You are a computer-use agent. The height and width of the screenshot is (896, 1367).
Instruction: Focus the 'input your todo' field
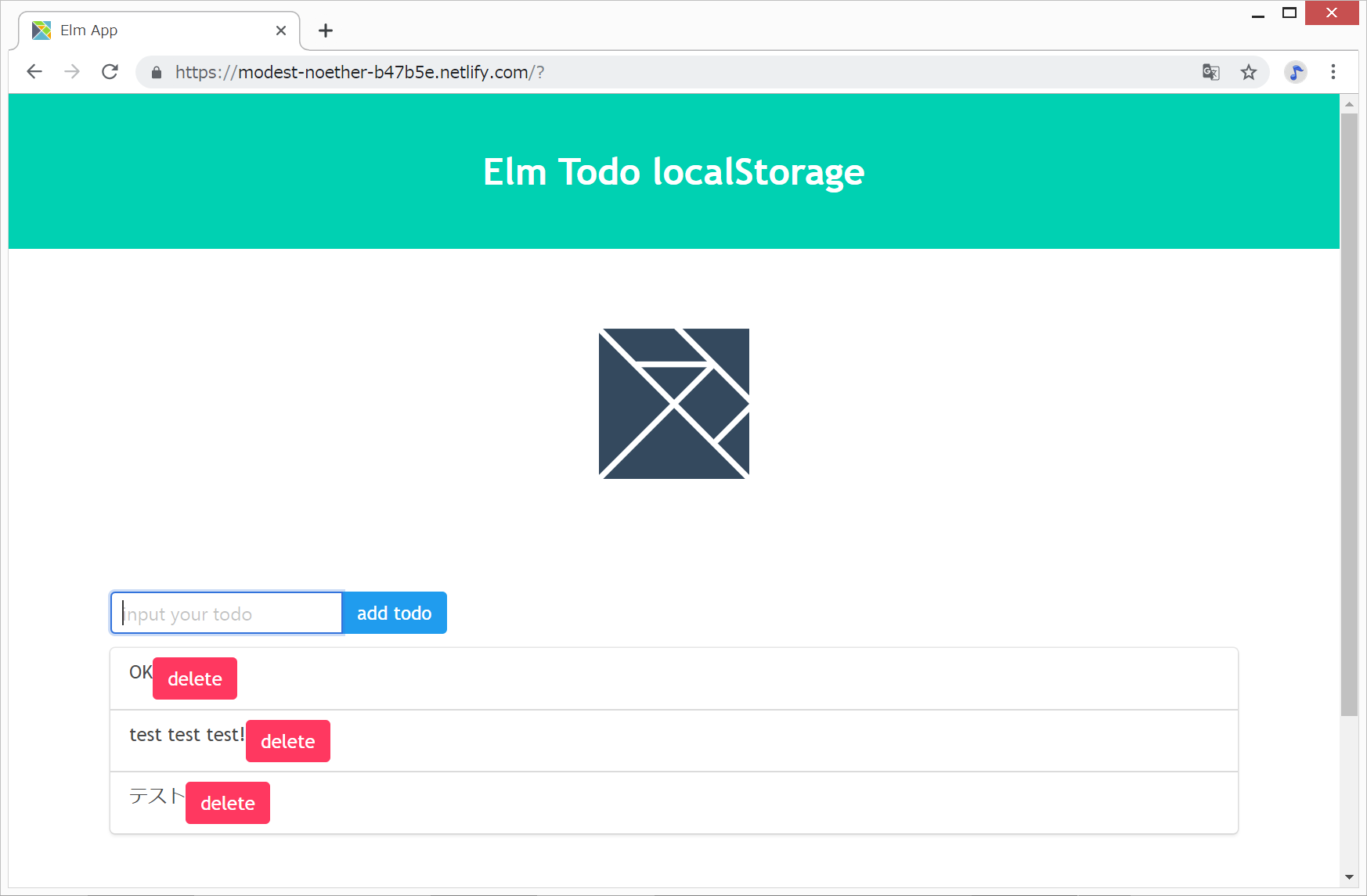[227, 613]
